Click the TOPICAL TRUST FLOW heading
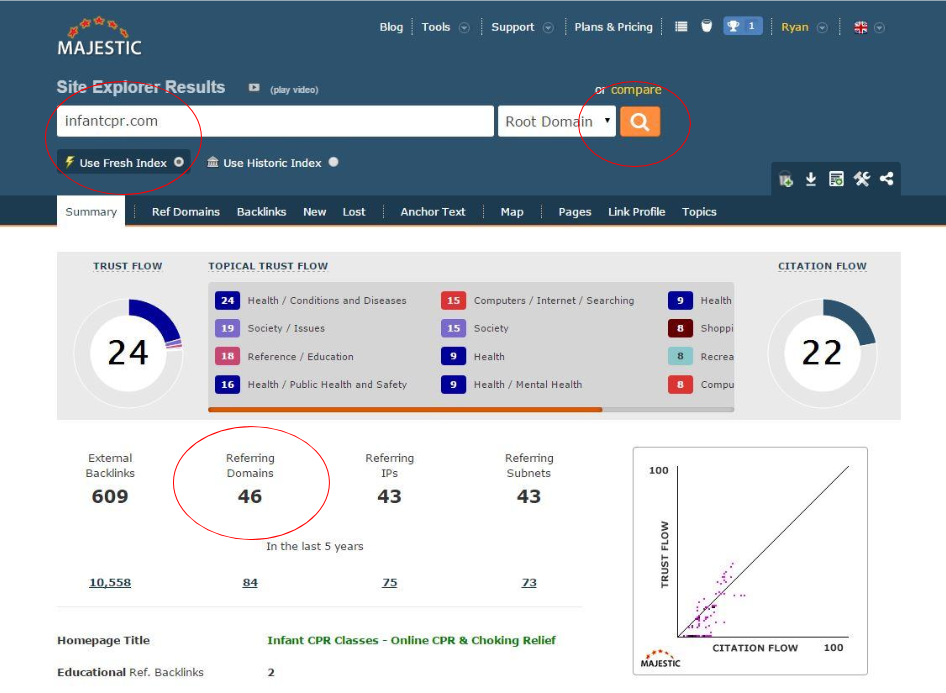The height and width of the screenshot is (693, 946). coord(268,266)
